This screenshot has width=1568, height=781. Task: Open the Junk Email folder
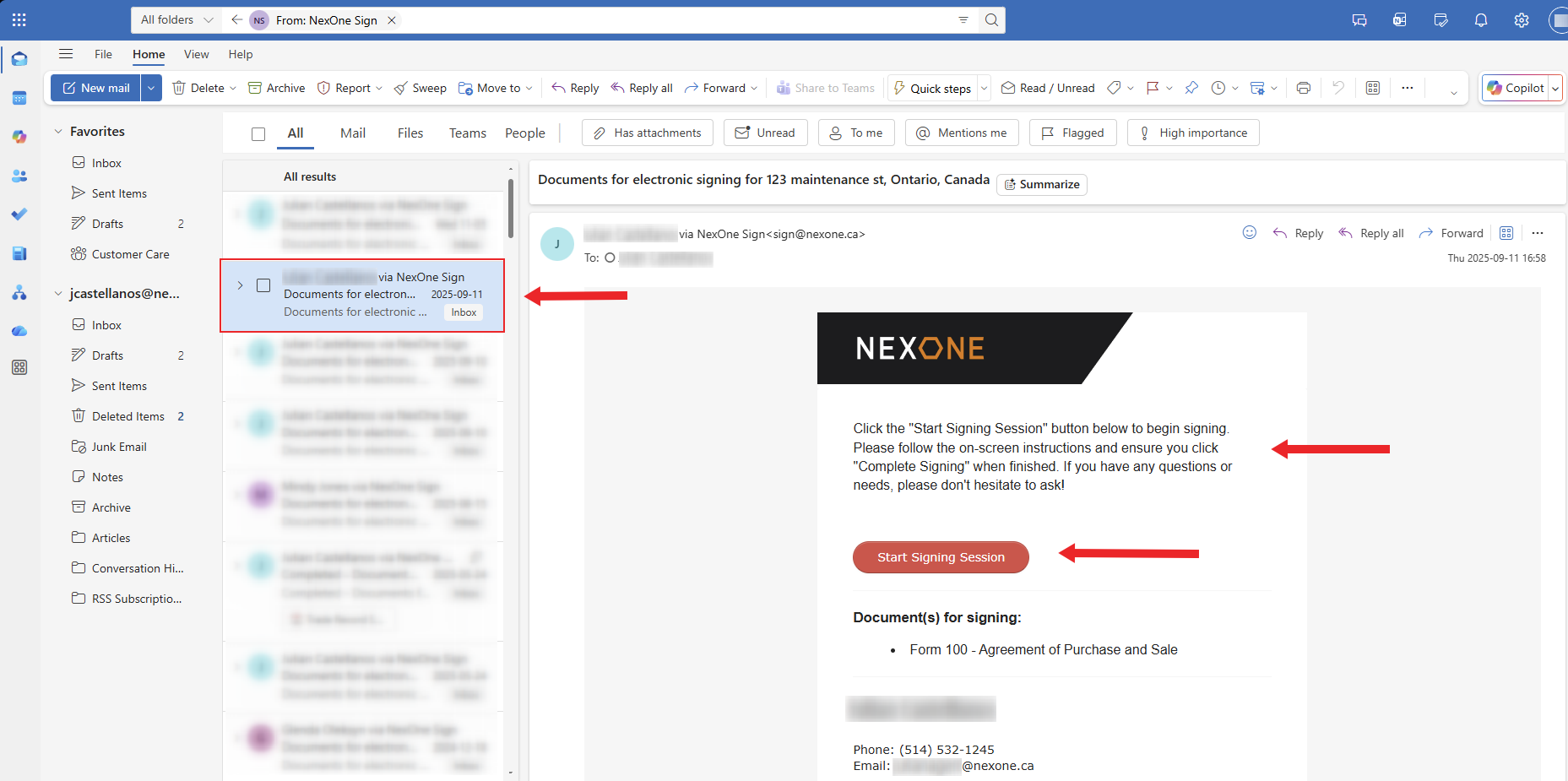click(119, 447)
